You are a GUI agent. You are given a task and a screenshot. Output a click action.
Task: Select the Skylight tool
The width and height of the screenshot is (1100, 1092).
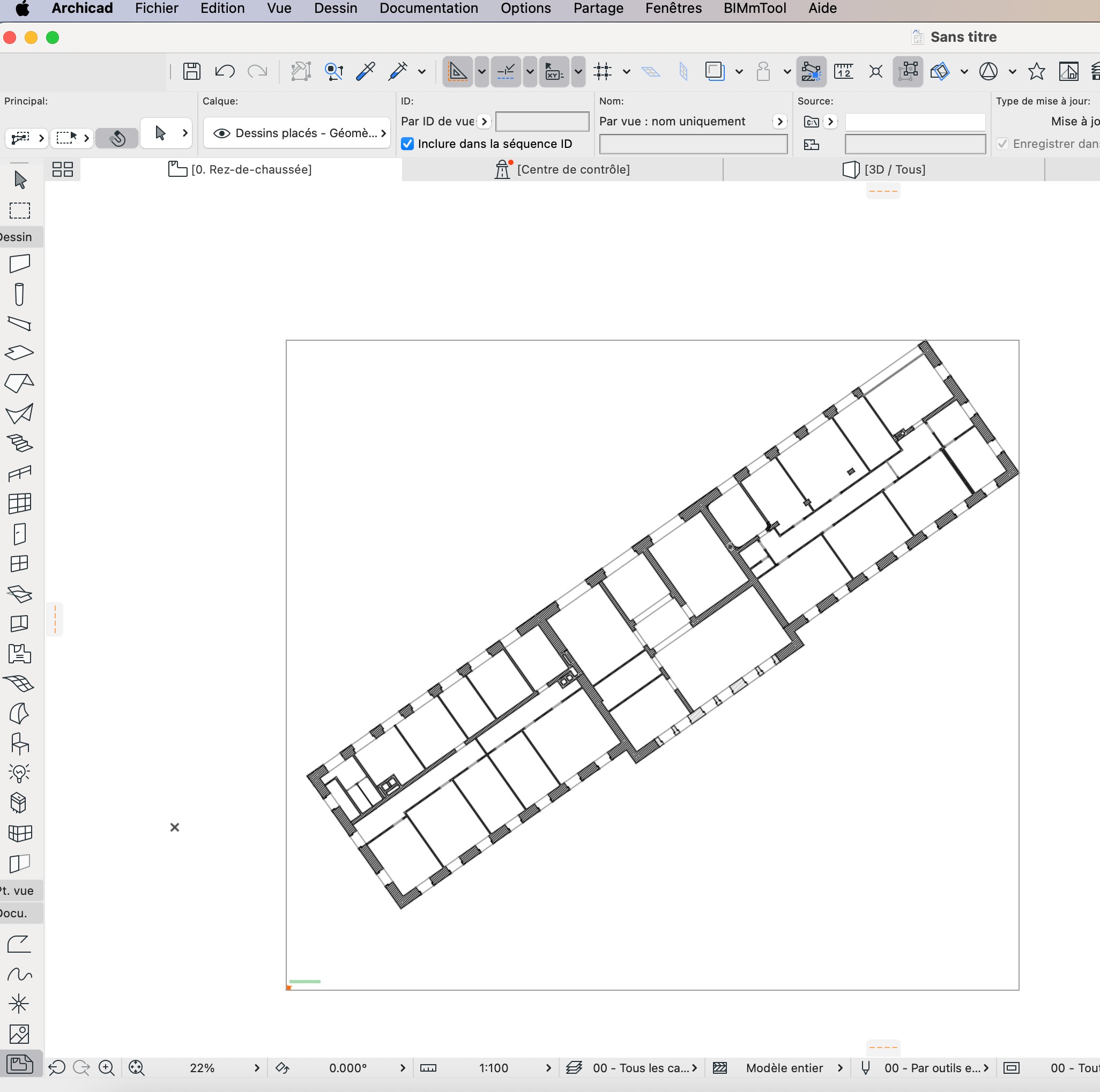20,594
